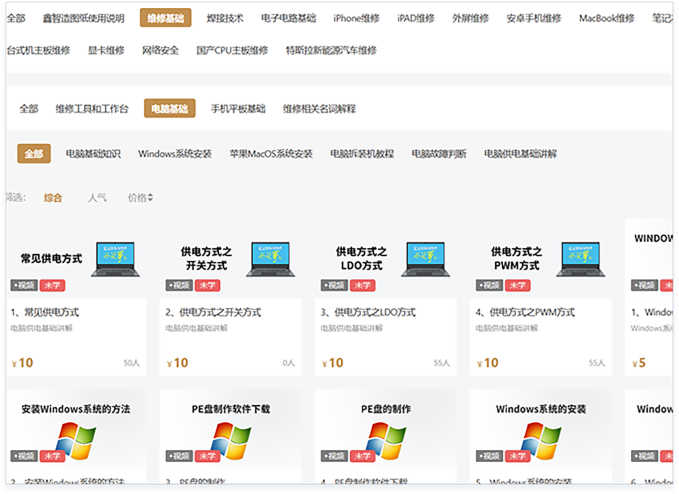The width and height of the screenshot is (679, 494).
Task: Open the 显卡维修 category
Action: (x=106, y=50)
